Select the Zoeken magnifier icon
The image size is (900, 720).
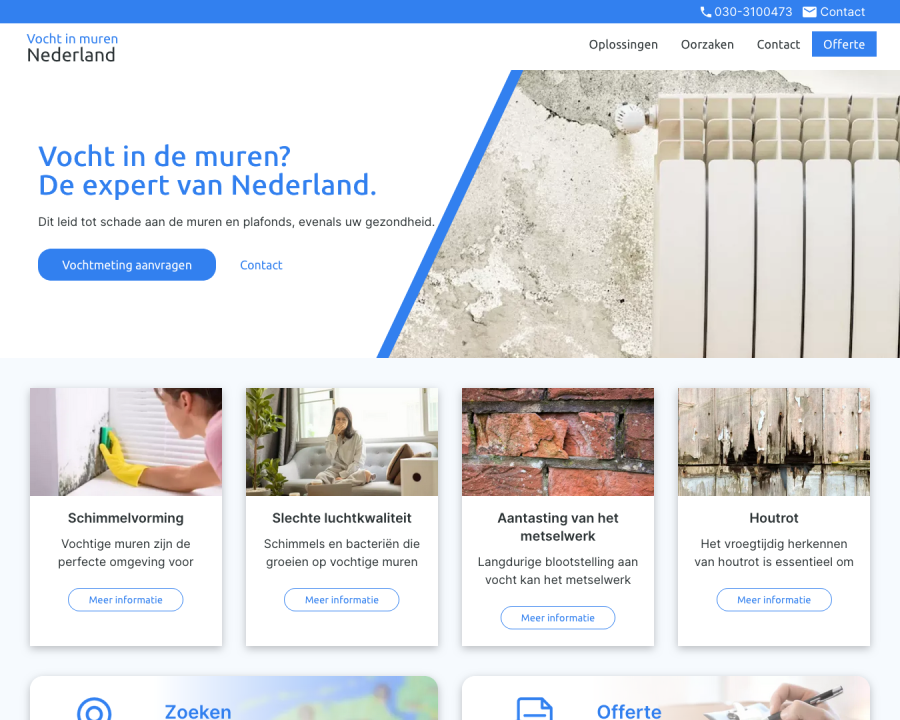coord(95,711)
